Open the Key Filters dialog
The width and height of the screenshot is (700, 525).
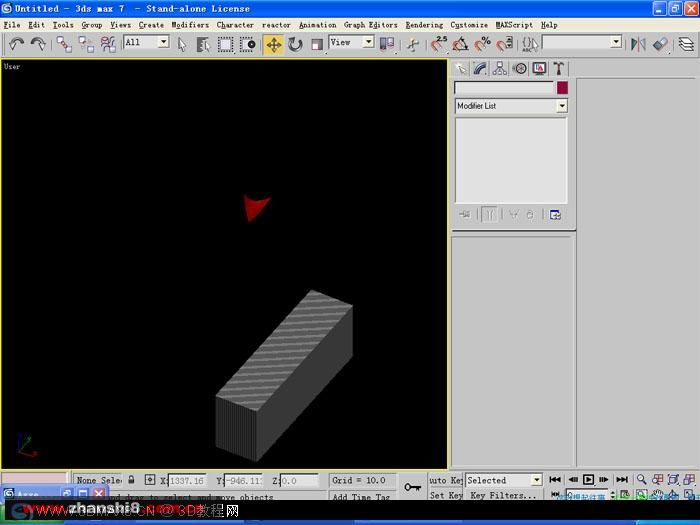503,495
